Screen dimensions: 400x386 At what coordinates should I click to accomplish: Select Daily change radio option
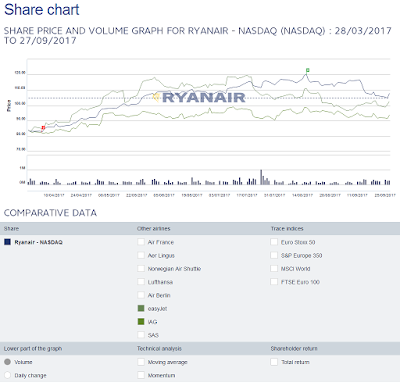7,375
